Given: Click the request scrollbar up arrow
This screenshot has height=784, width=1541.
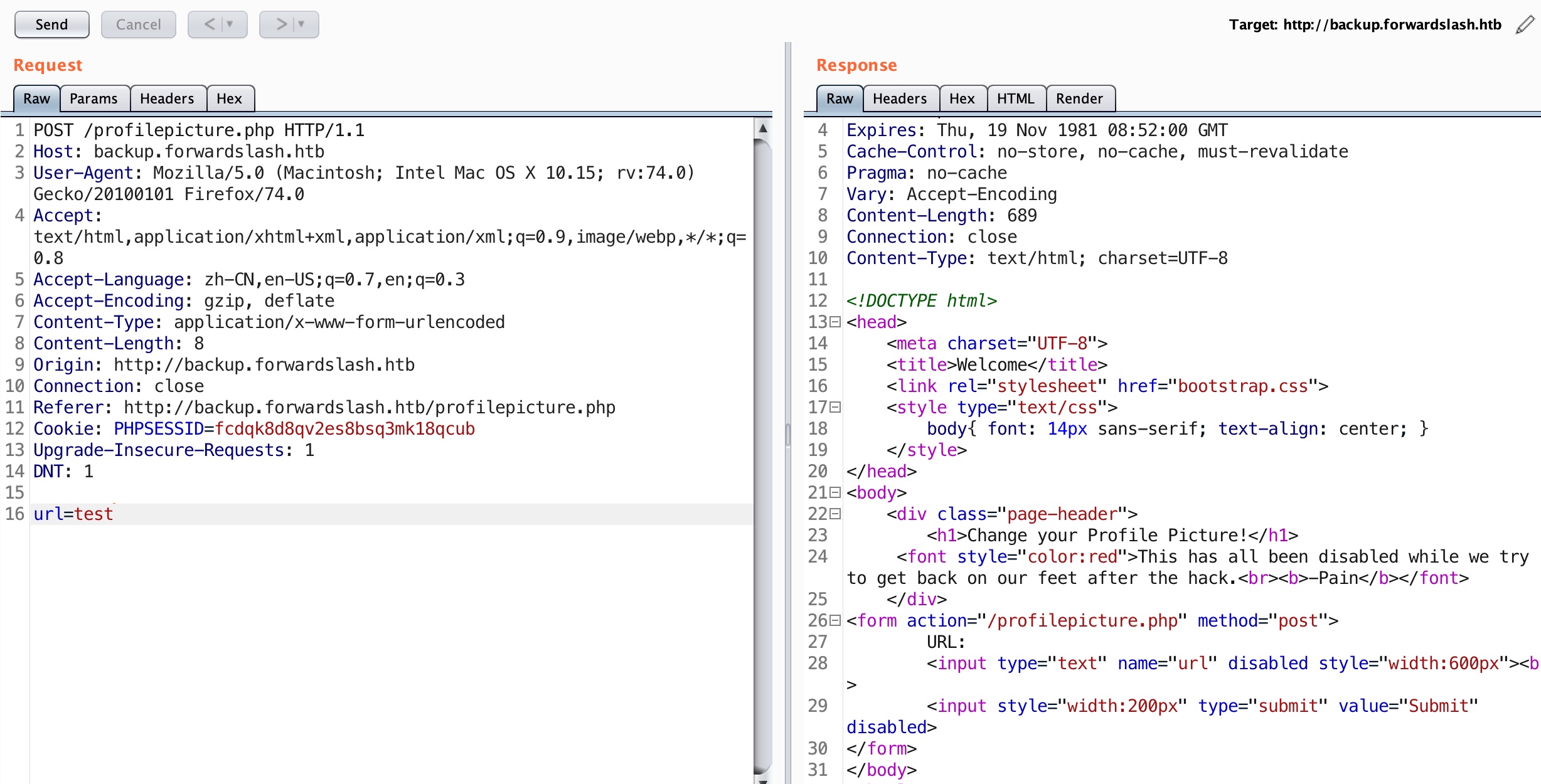Looking at the screenshot, I should click(763, 129).
